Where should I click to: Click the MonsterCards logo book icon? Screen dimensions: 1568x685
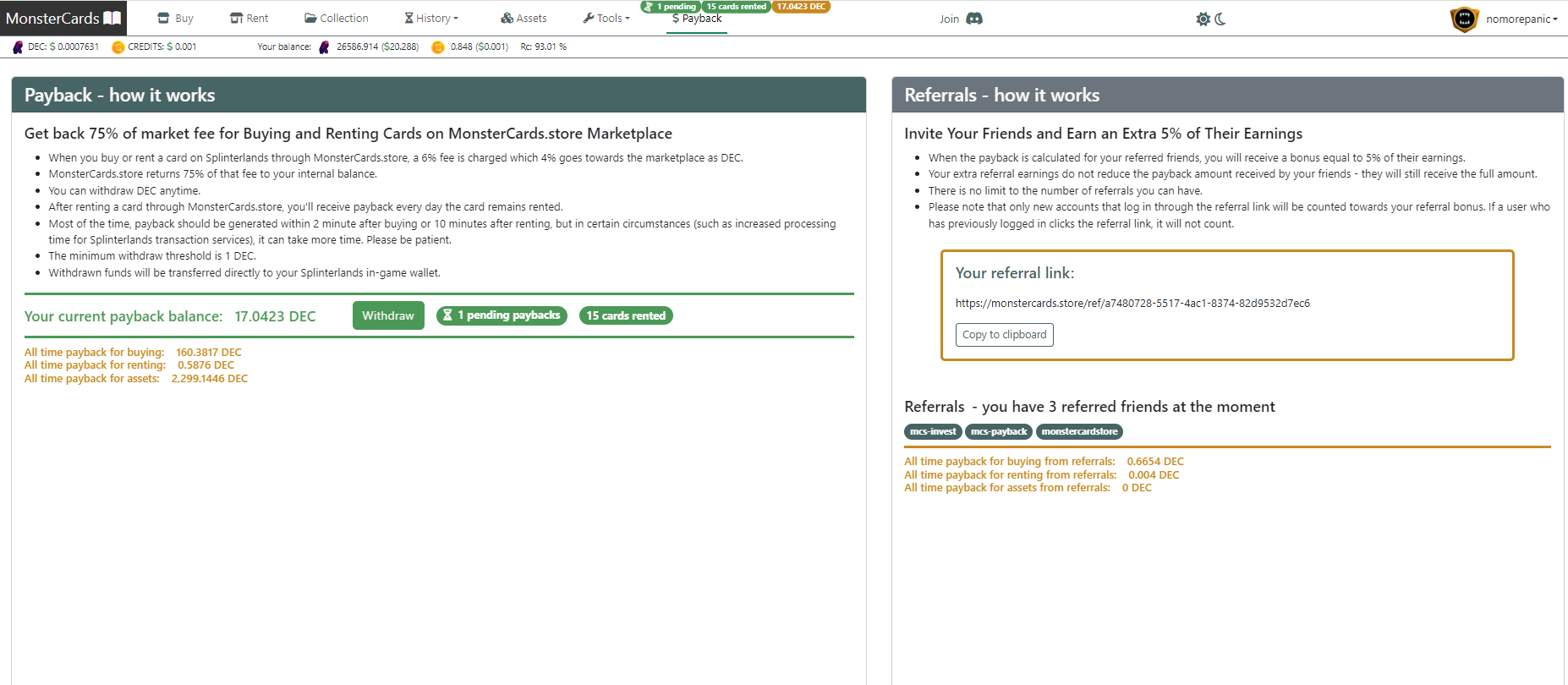tap(112, 18)
